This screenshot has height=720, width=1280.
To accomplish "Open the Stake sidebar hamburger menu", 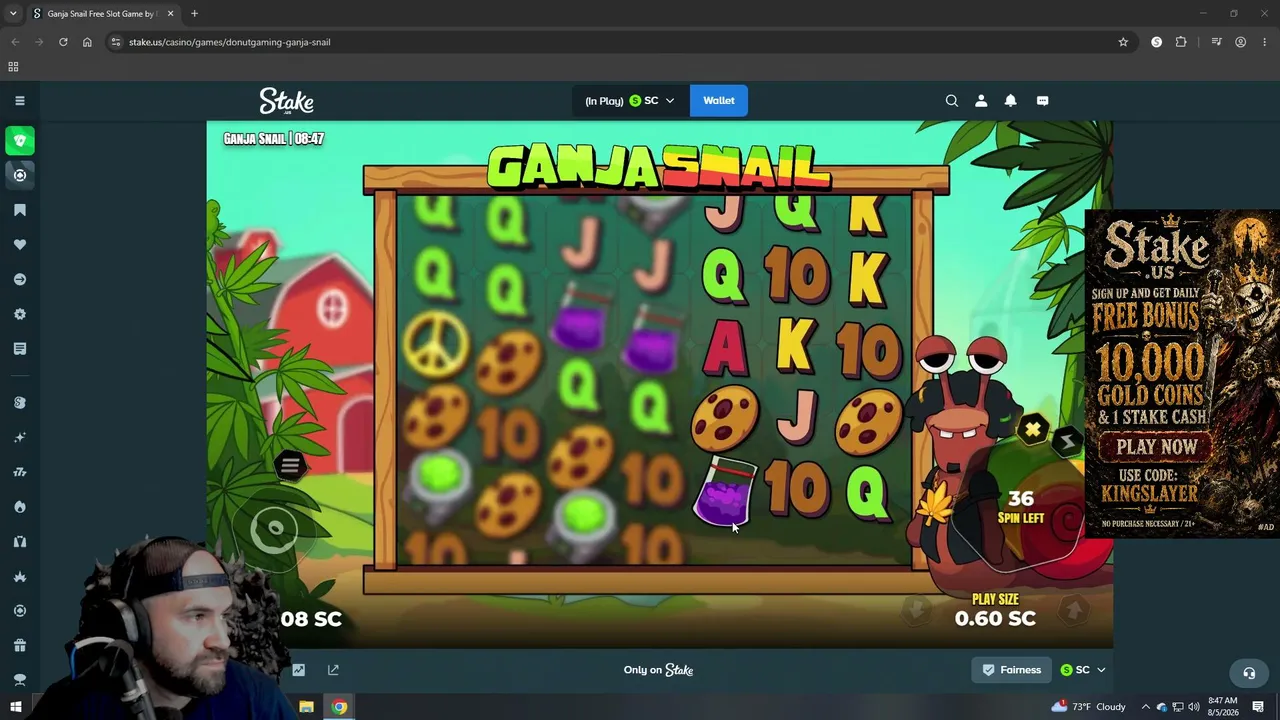I will [20, 100].
